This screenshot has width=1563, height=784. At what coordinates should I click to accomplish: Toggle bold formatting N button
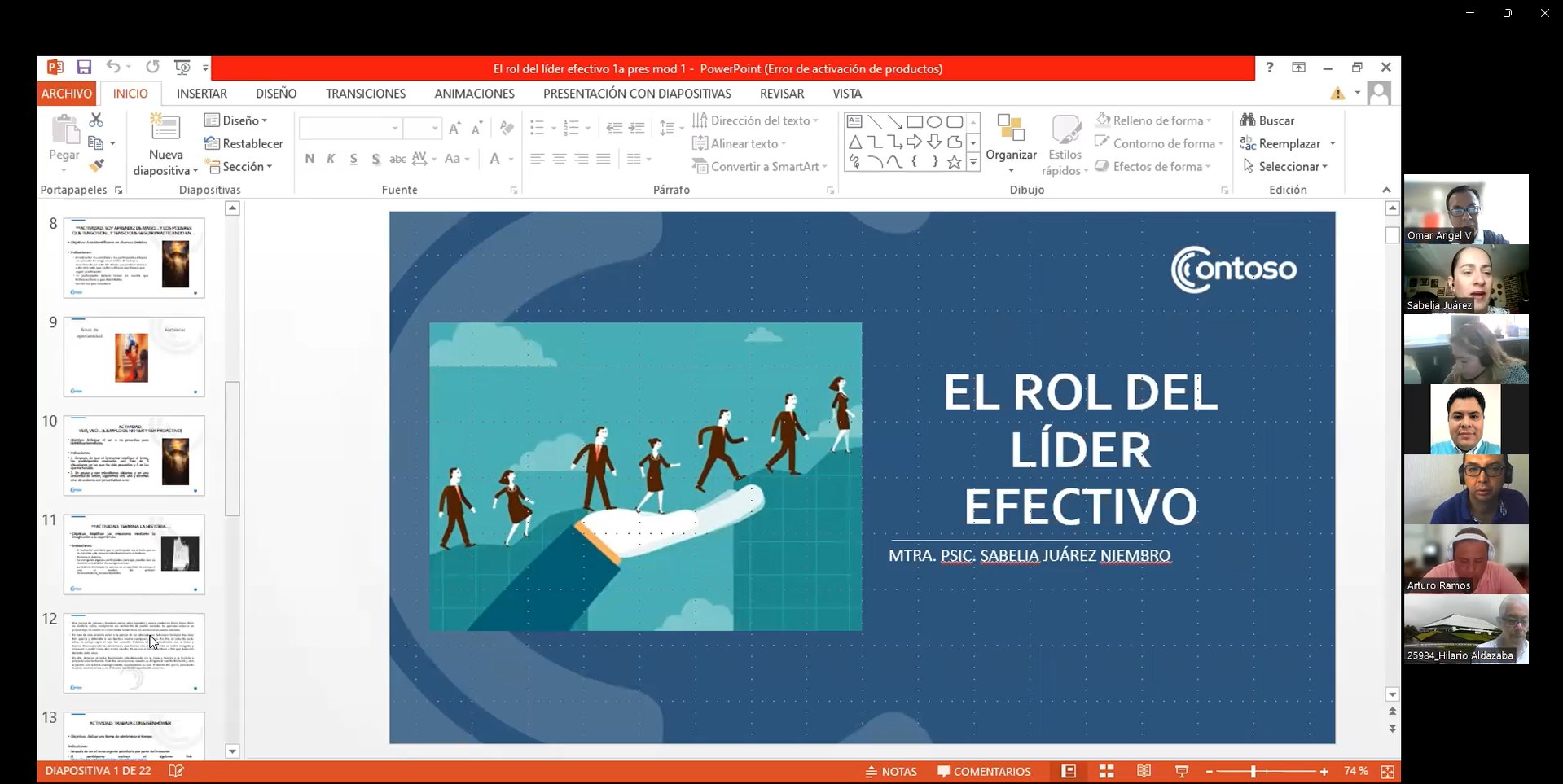(x=310, y=159)
